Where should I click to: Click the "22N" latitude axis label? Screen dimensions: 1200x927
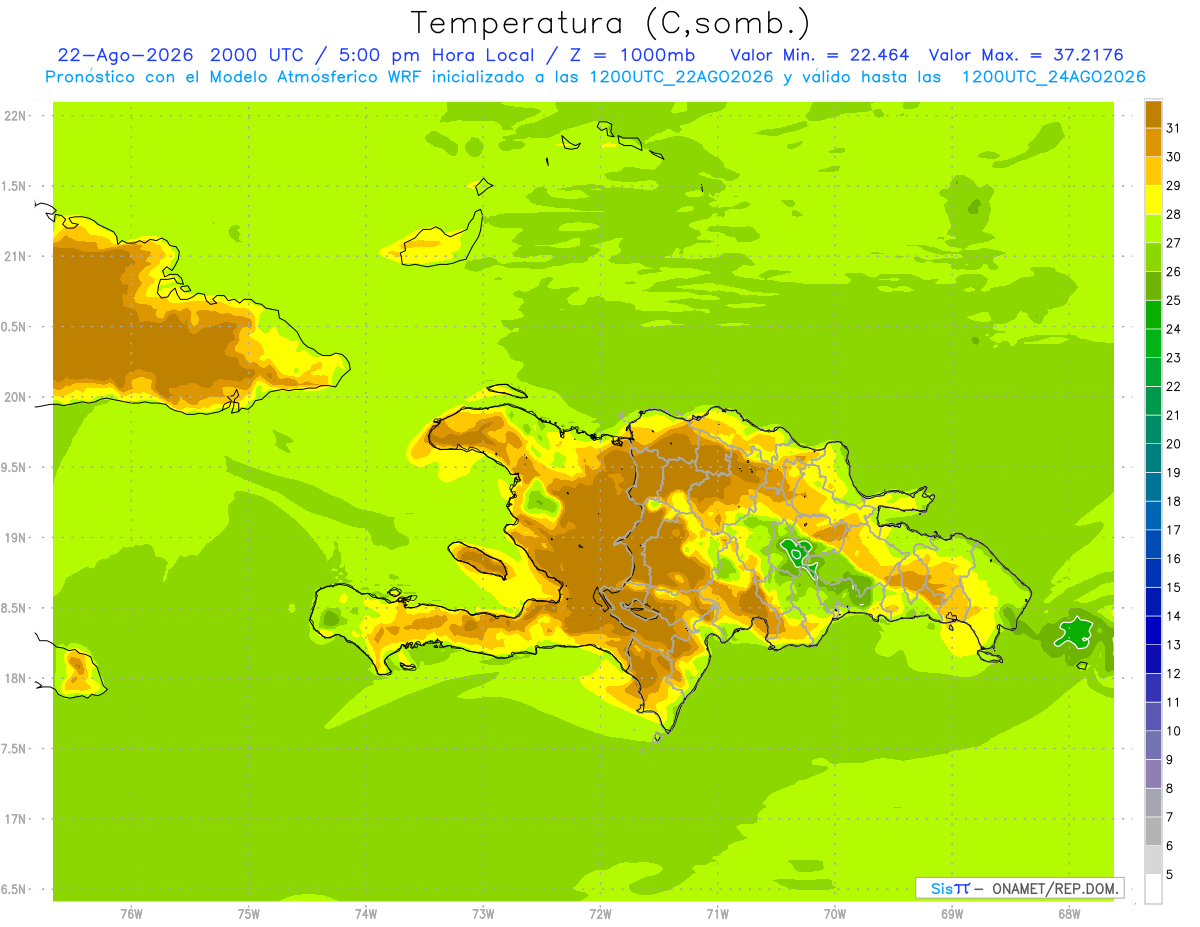click(17, 116)
